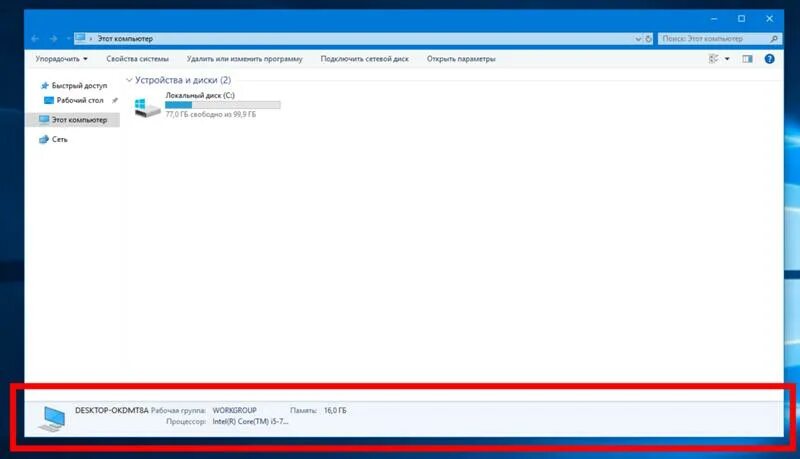Viewport: 800px width, 459px height.
Task: Maximize the explorer window
Action: [741, 19]
